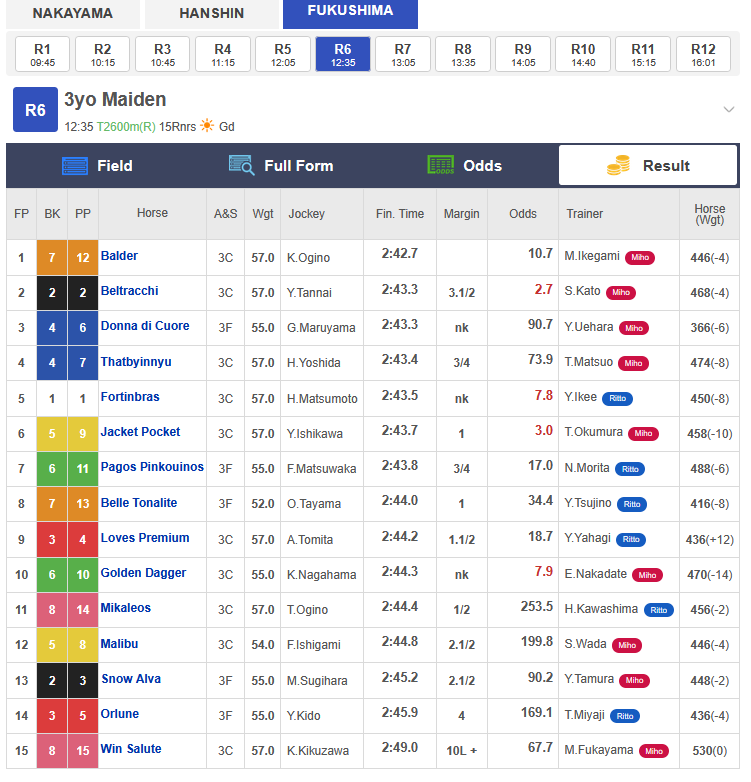751x782 pixels.
Task: Expand race details chevron beside 3yo Maiden
Action: [729, 109]
